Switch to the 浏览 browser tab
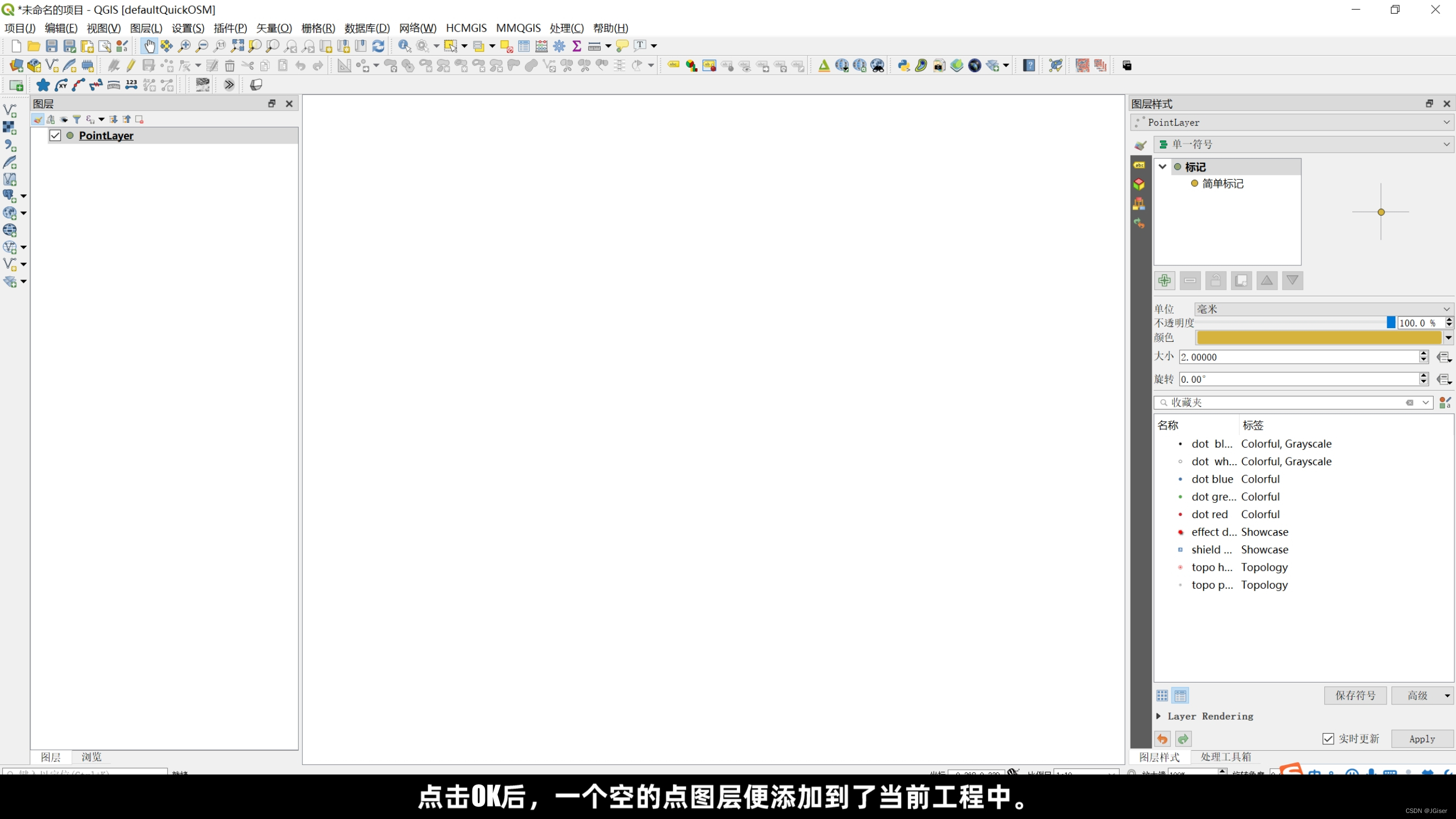Image resolution: width=1456 pixels, height=819 pixels. pyautogui.click(x=91, y=757)
